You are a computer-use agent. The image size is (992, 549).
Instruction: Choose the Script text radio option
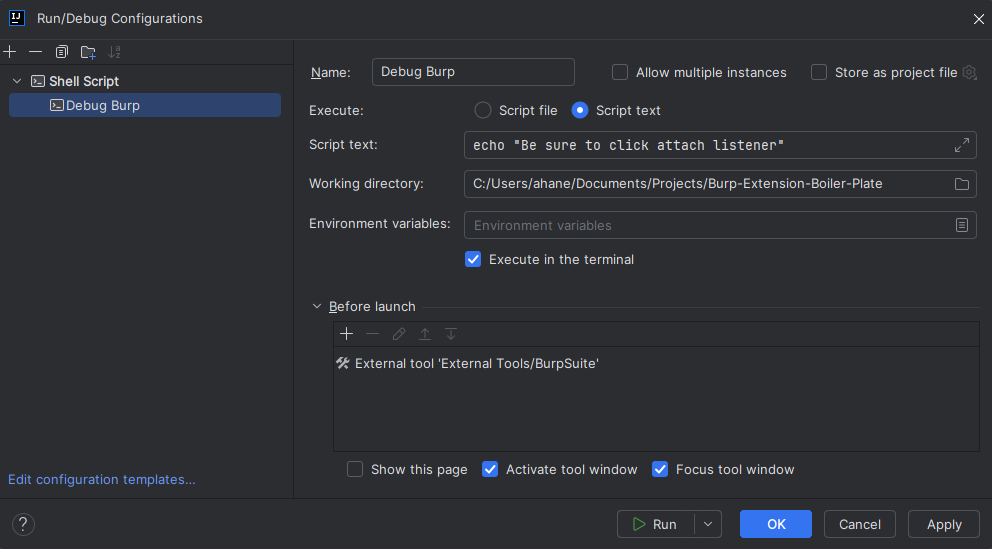580,110
